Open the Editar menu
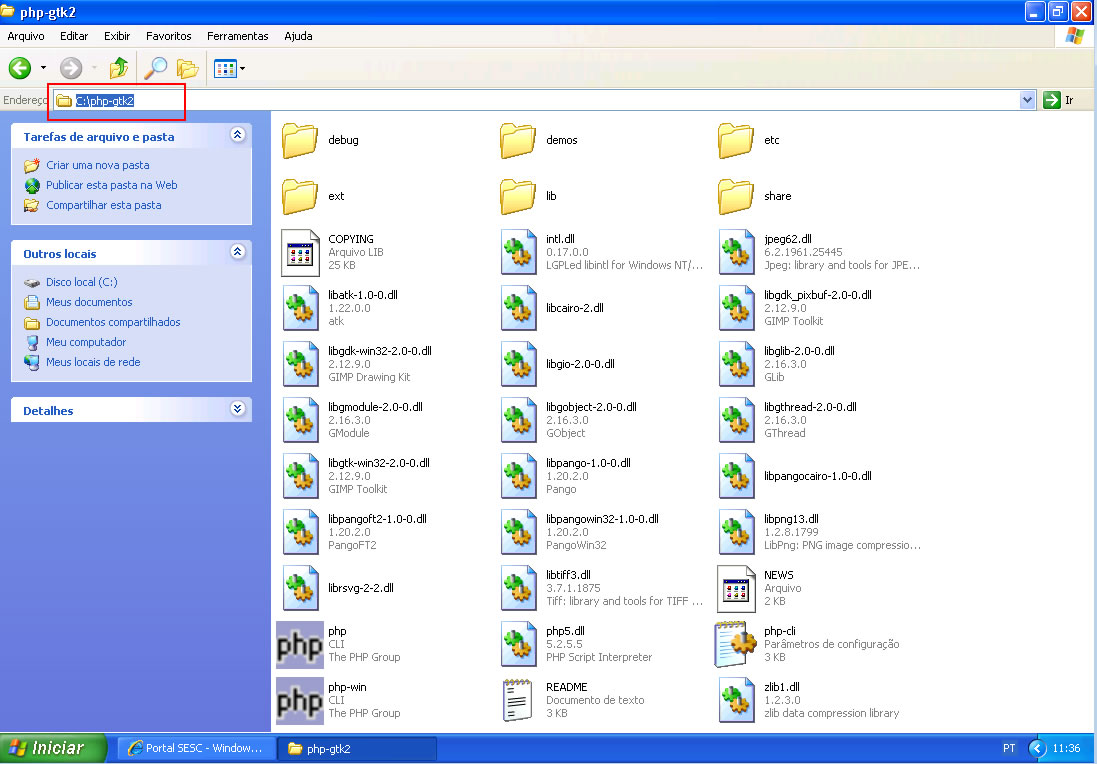The image size is (1097, 764). pyautogui.click(x=73, y=36)
